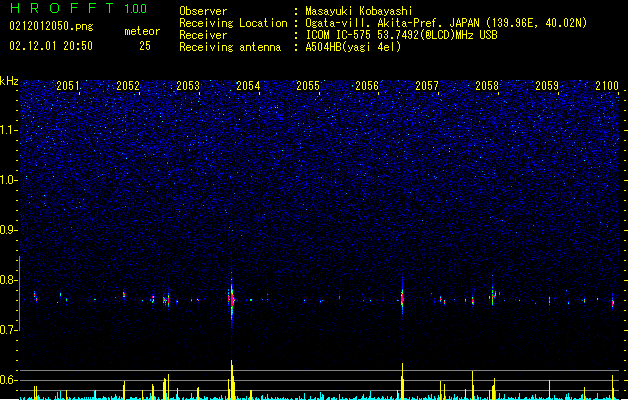This screenshot has height=400, width=629.
Task: Click the Observer label
Action: pyautogui.click(x=203, y=11)
